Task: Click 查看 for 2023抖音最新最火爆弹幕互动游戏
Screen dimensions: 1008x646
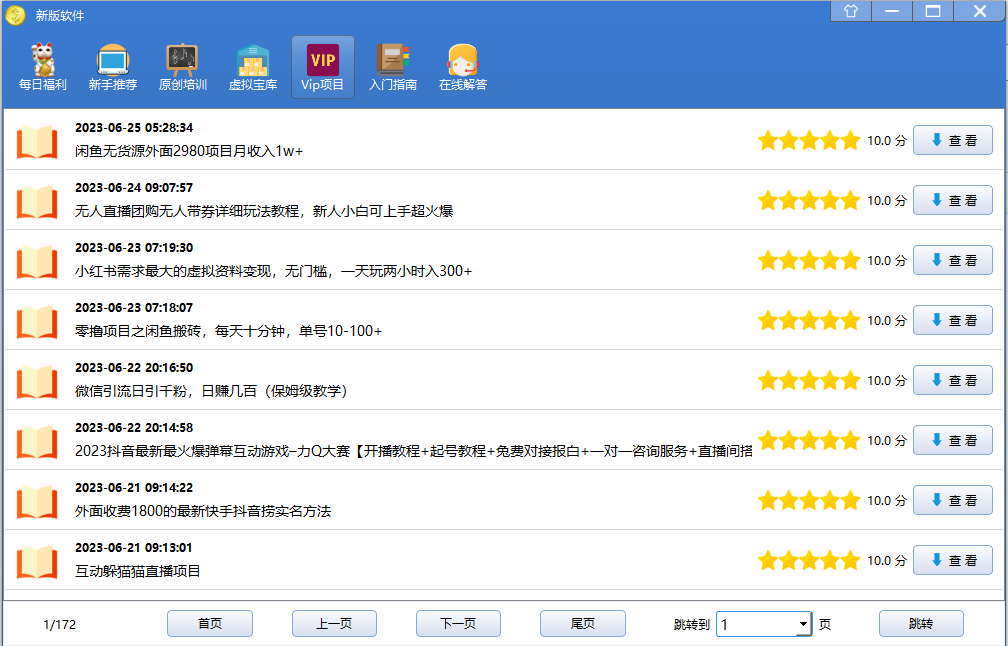Action: [x=953, y=440]
